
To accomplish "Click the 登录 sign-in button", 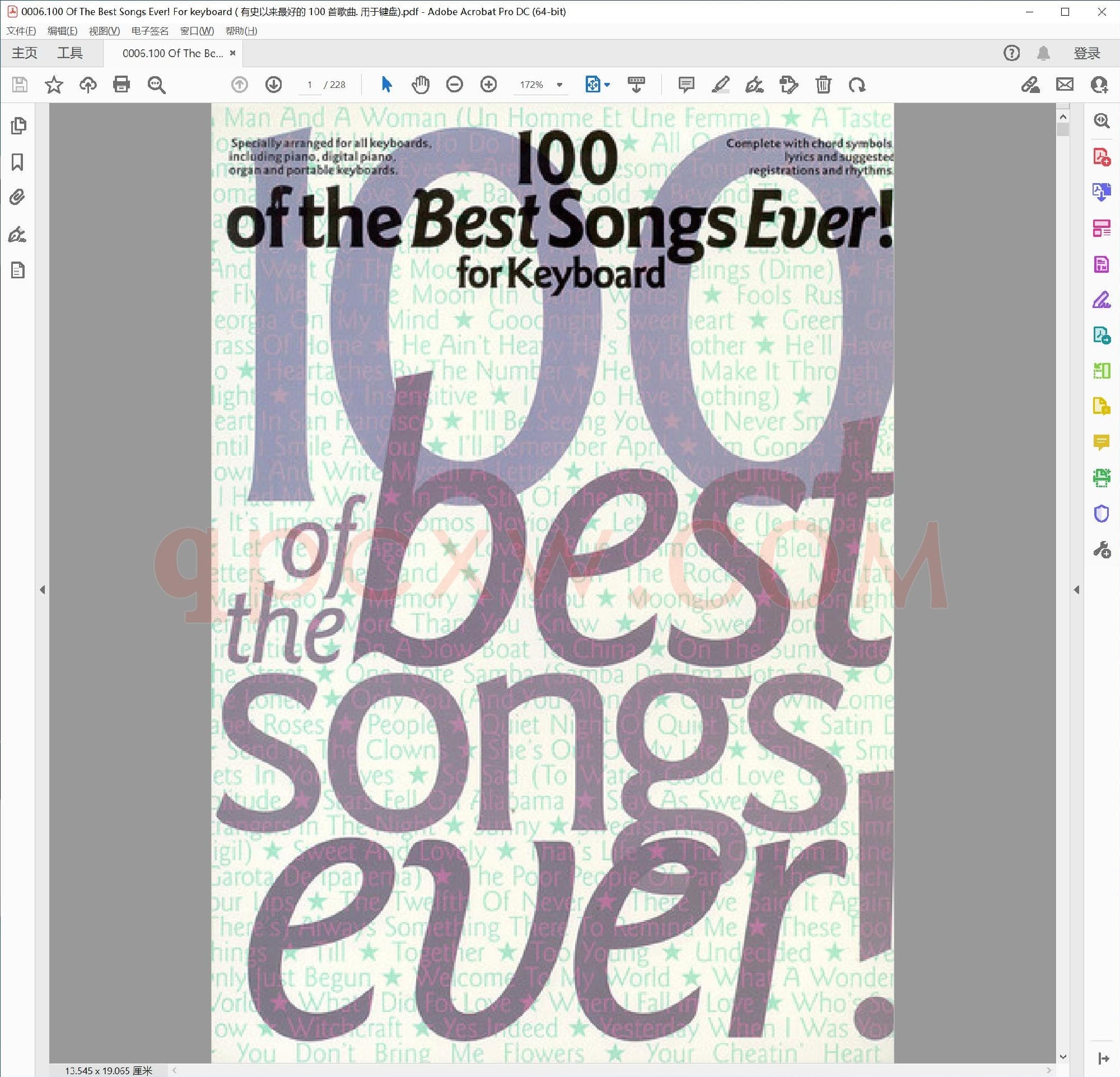I will point(1088,53).
